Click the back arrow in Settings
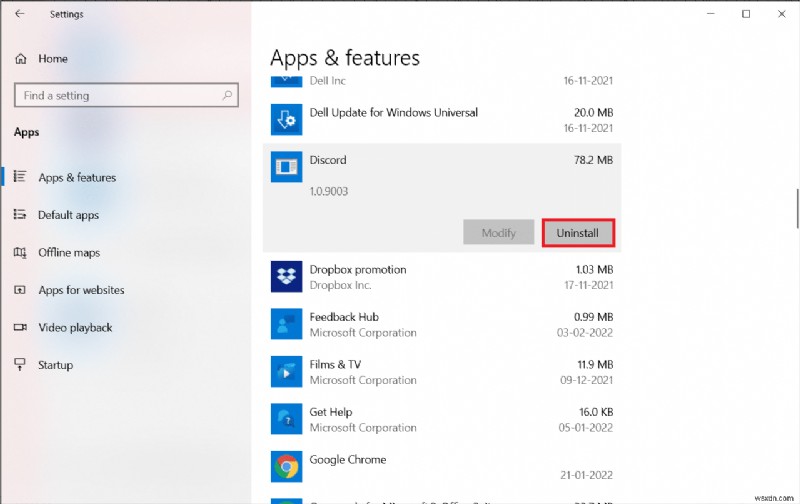Image resolution: width=800 pixels, height=504 pixels. pyautogui.click(x=19, y=14)
